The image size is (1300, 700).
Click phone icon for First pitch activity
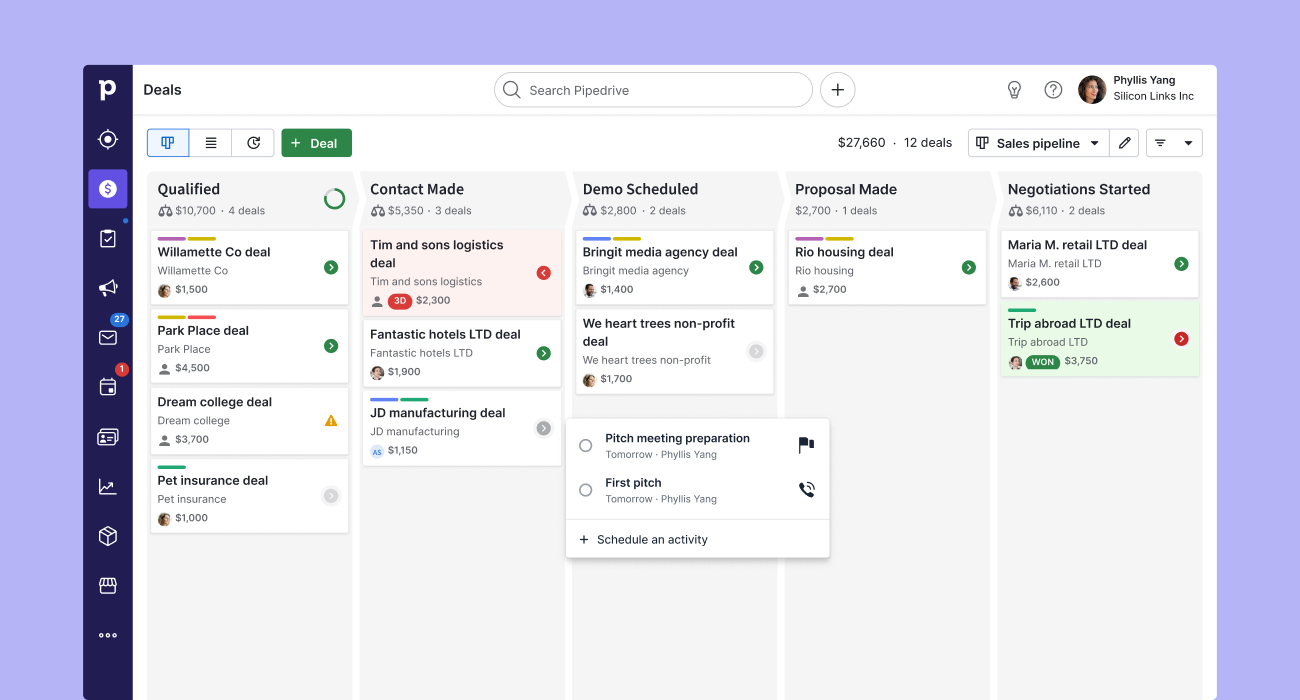806,490
